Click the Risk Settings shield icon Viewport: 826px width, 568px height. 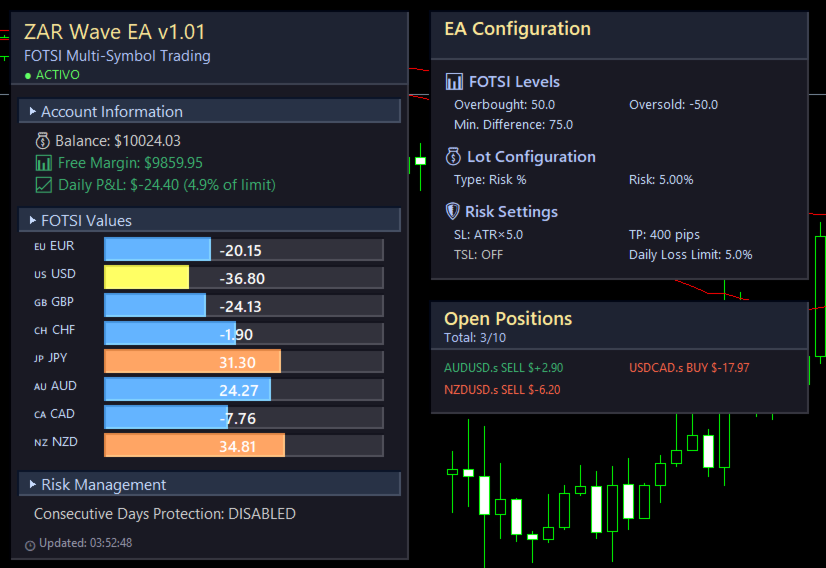coord(453,212)
